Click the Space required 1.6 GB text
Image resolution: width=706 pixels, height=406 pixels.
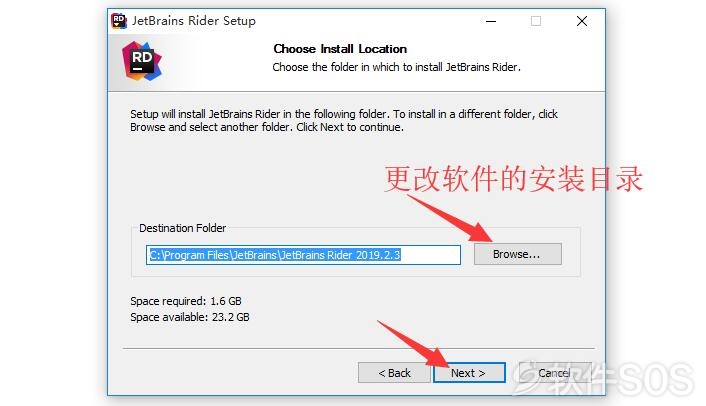click(186, 301)
